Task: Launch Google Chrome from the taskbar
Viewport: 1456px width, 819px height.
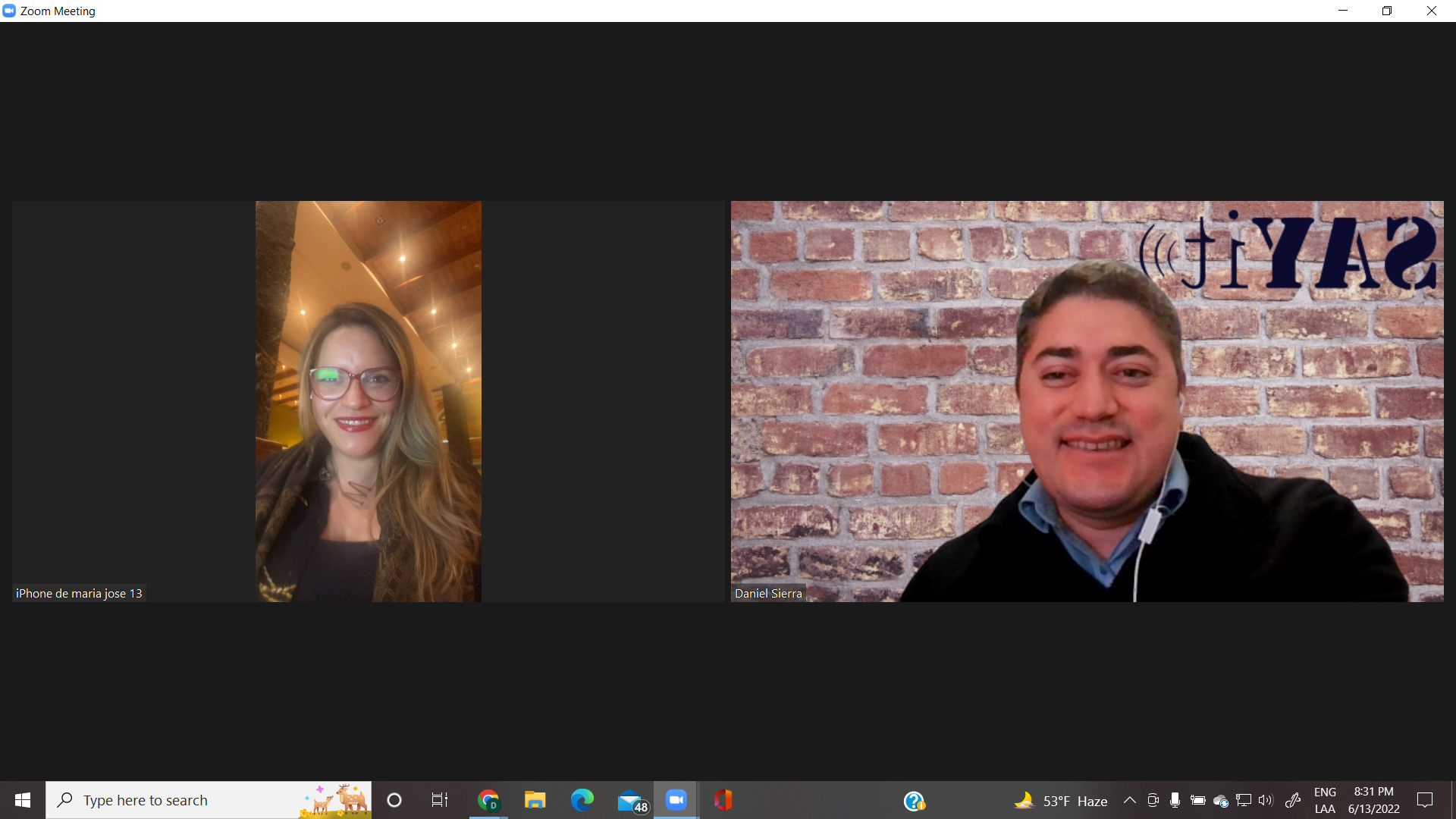Action: [488, 800]
